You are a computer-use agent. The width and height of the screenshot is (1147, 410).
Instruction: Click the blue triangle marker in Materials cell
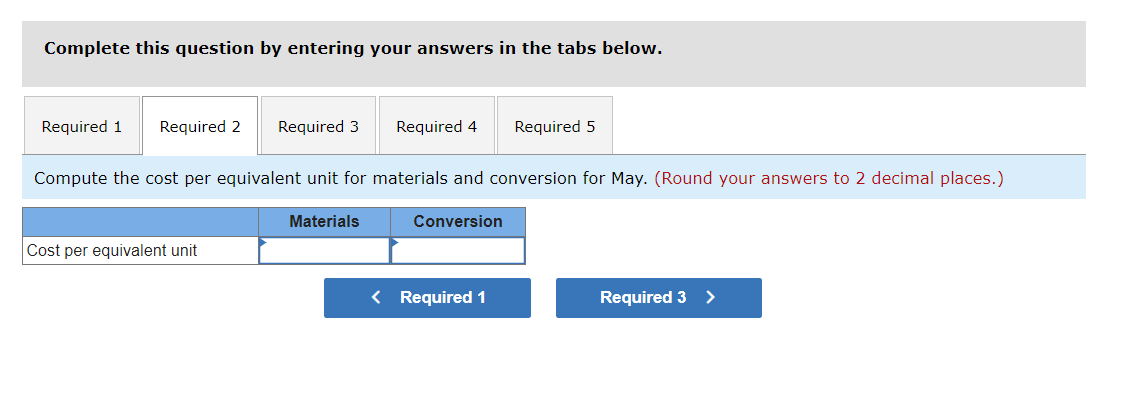(263, 242)
